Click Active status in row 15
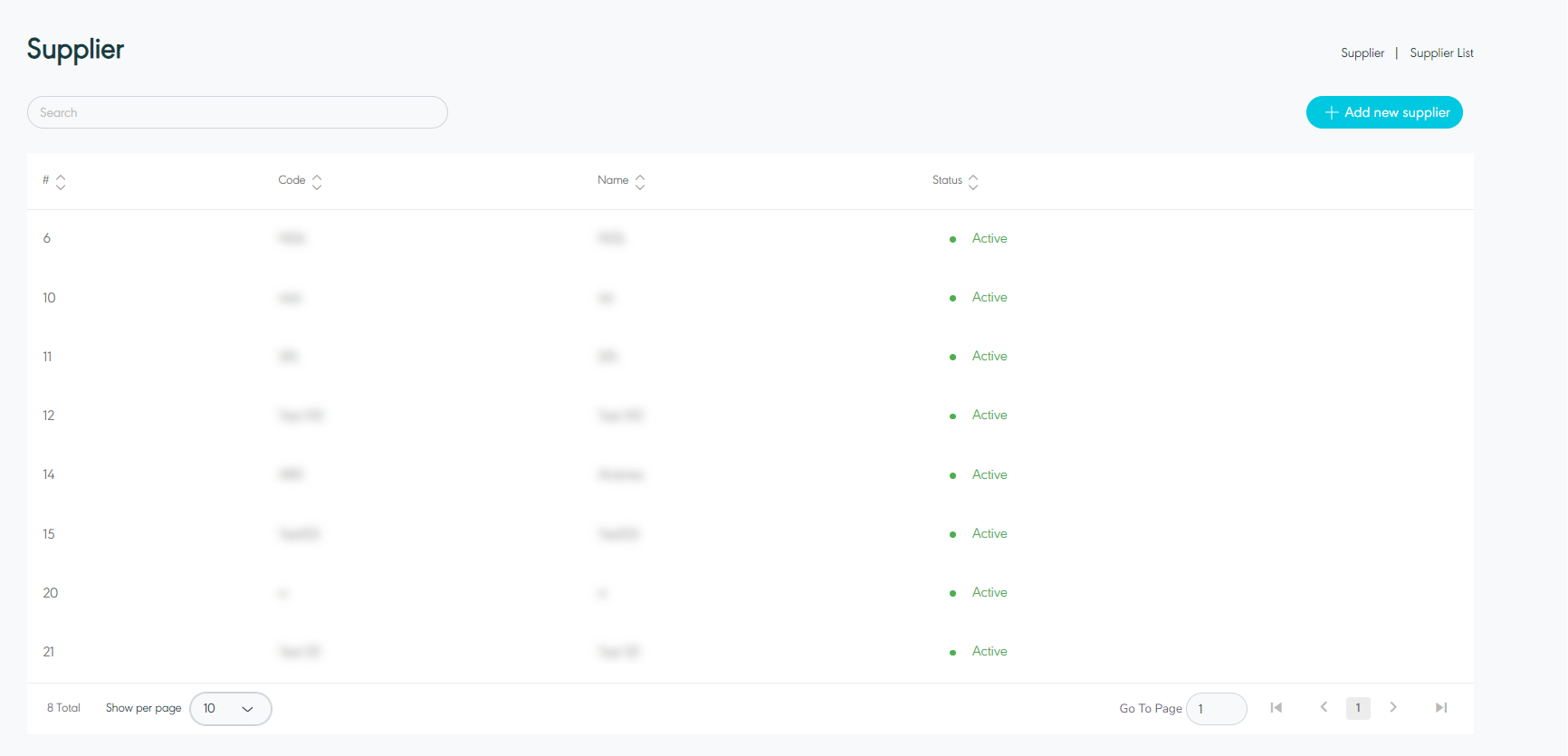The image size is (1568, 756). tap(990, 534)
